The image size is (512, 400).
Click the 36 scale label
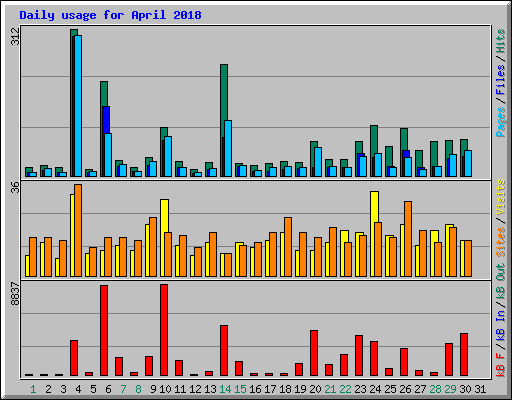[15, 187]
